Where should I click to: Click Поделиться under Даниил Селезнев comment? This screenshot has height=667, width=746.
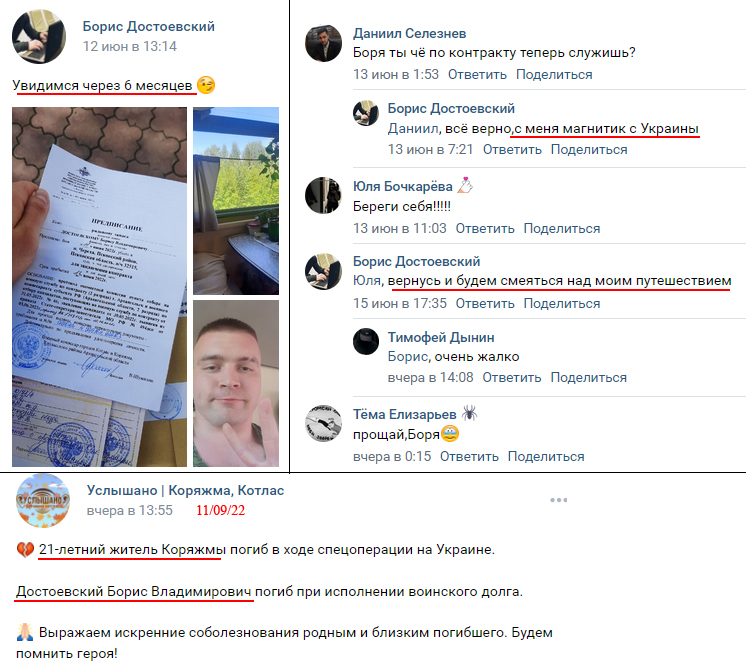pyautogui.click(x=554, y=75)
